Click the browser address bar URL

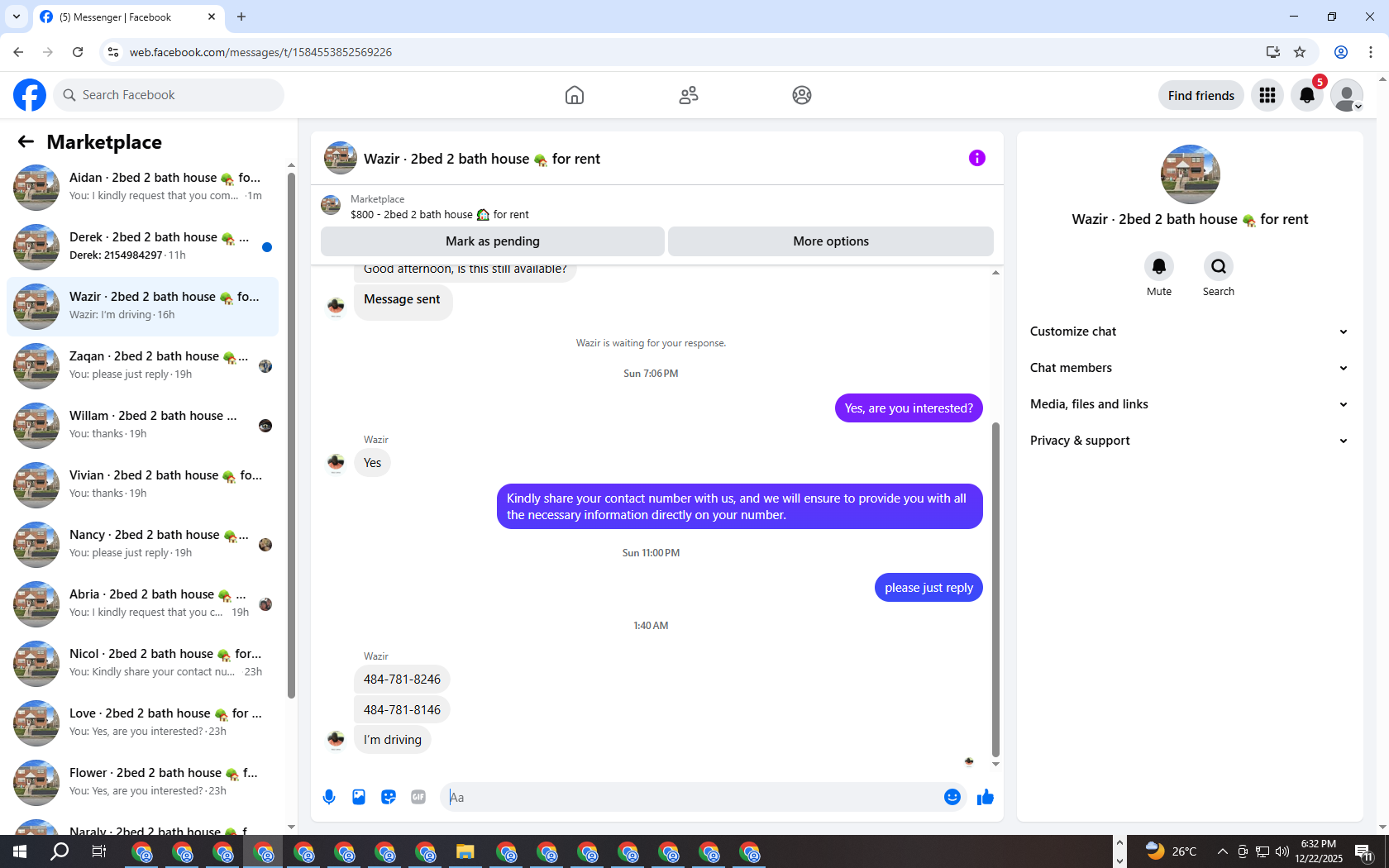(x=260, y=52)
